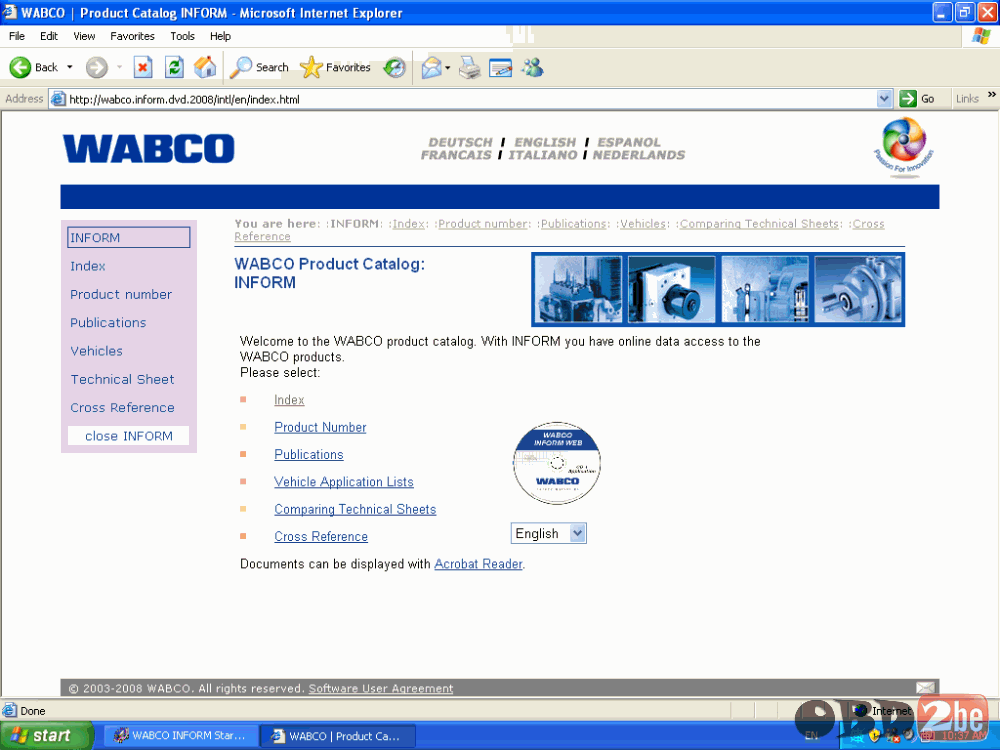Open Publications in the left sidebar
This screenshot has height=750, width=1000.
tap(108, 323)
